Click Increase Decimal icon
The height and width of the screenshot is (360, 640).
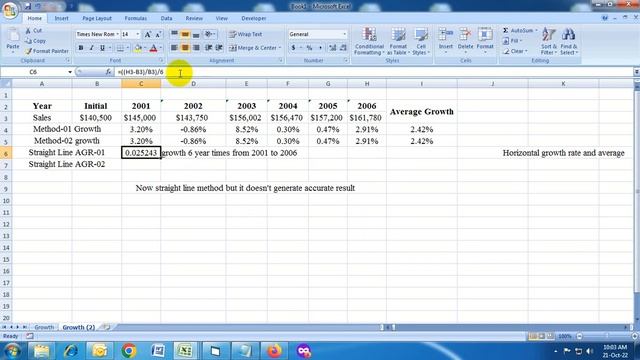333,48
